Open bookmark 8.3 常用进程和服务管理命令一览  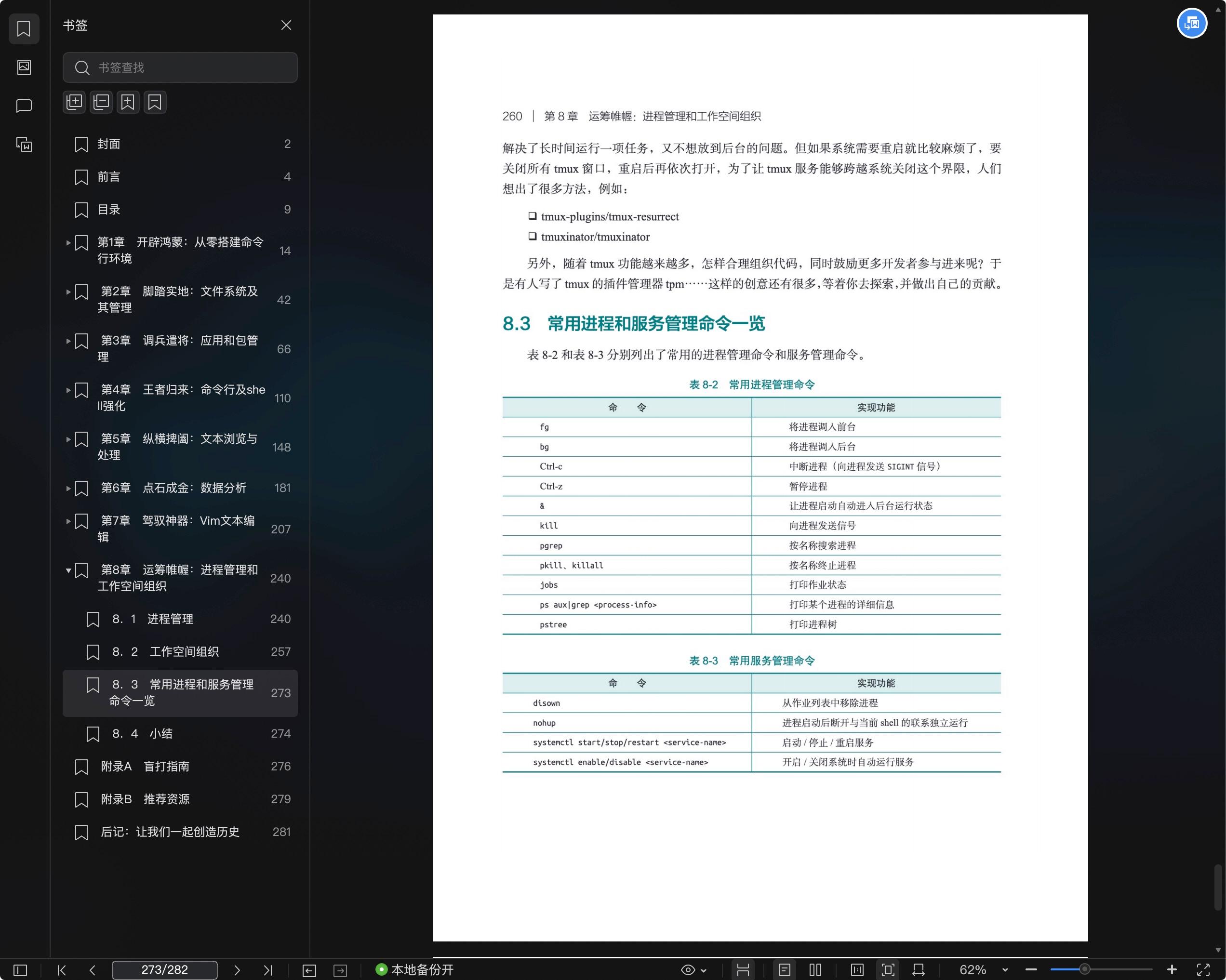click(180, 693)
